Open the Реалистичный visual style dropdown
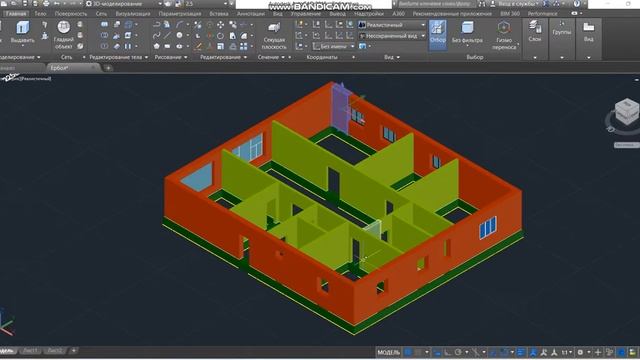 pos(392,25)
